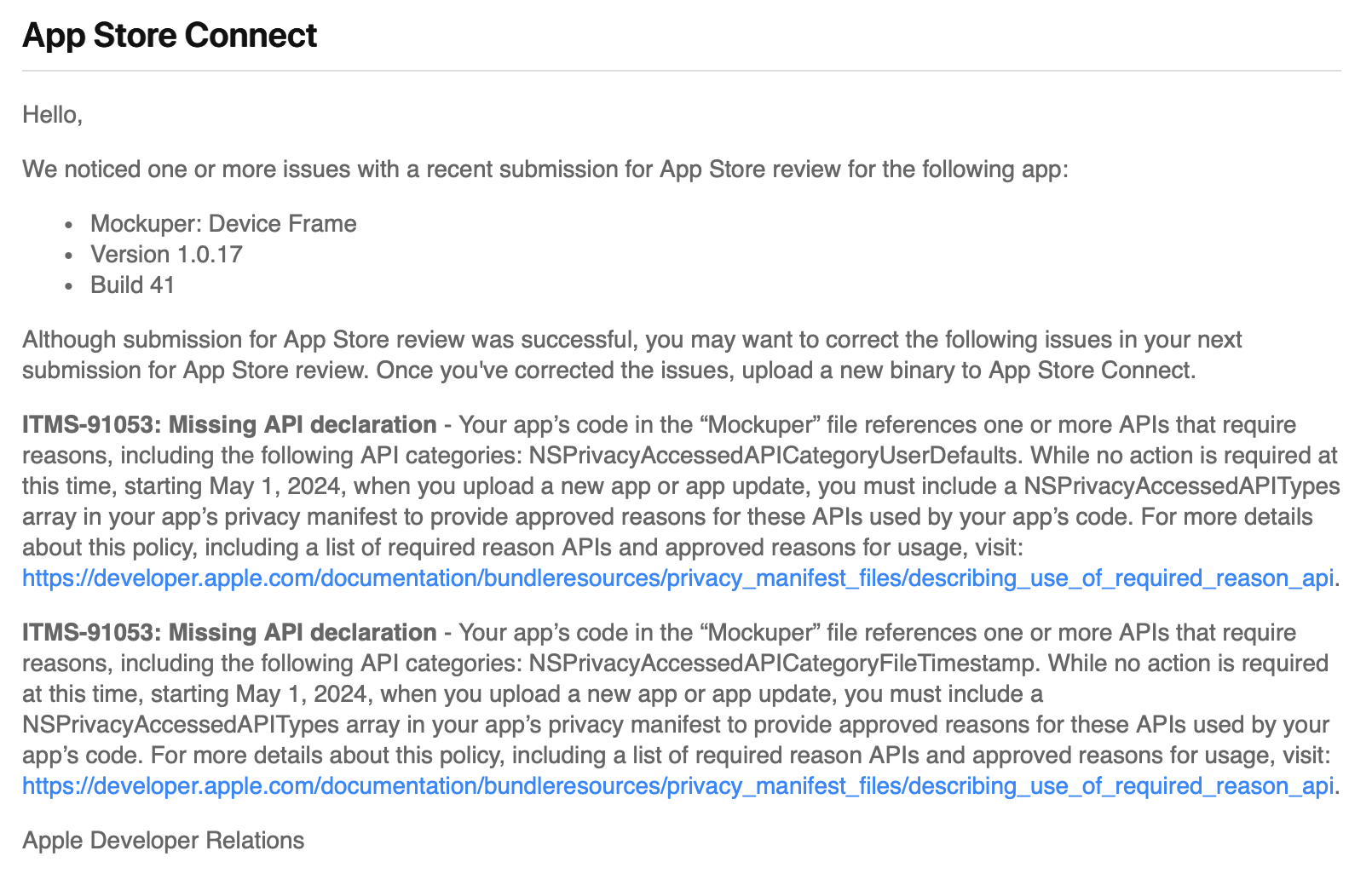Click the "We noticed one or more issues" line
Screen dimensions: 1372x891
click(545, 170)
